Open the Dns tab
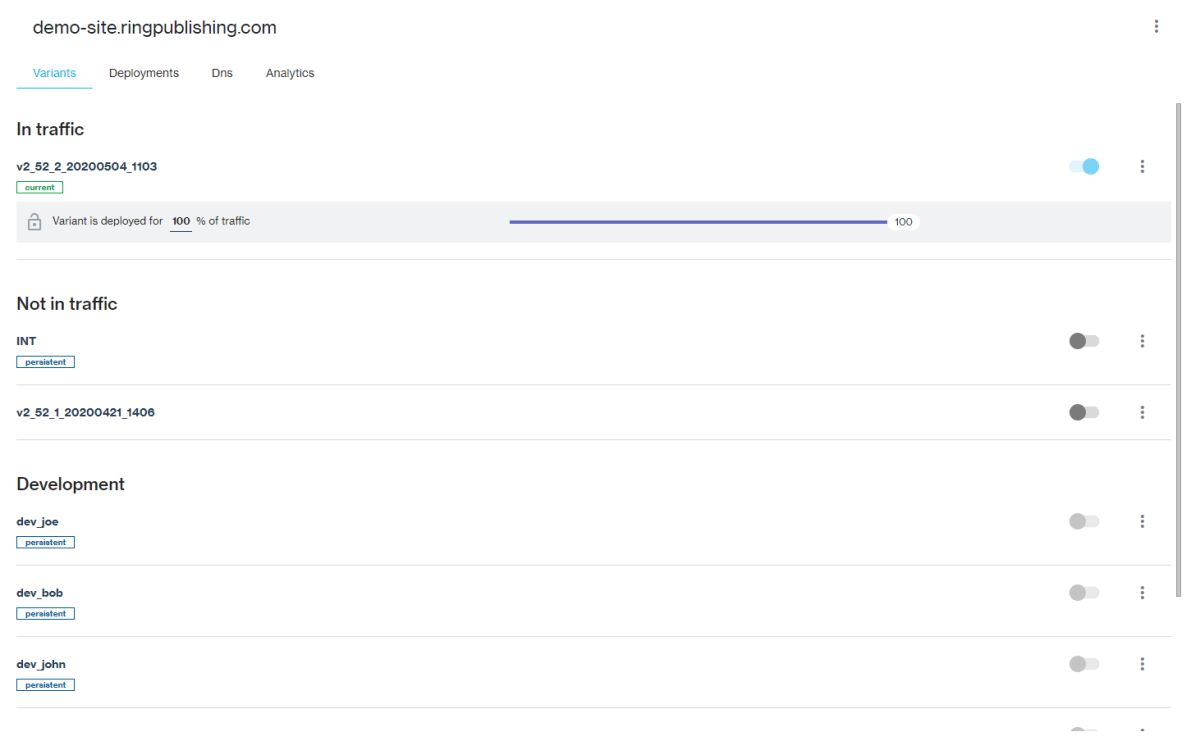1200x741 pixels. 222,73
